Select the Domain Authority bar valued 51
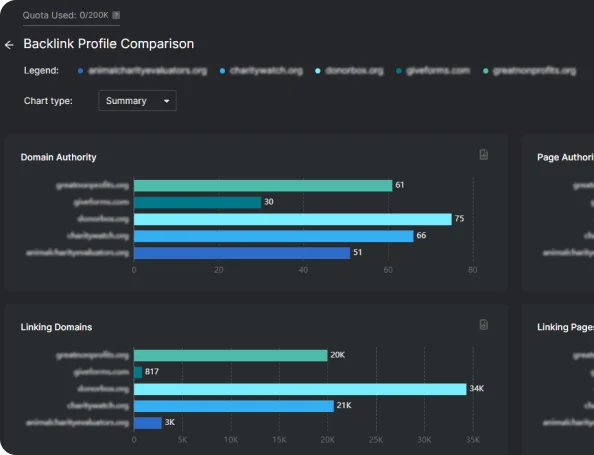594x455 pixels. (242, 253)
